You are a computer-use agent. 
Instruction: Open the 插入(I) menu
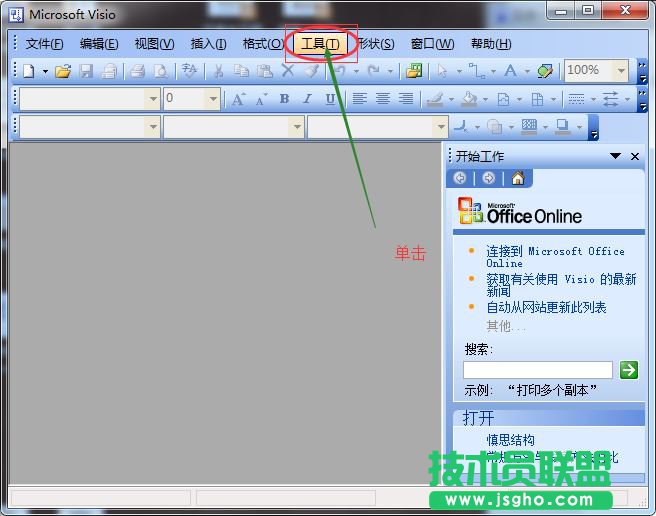tap(208, 44)
